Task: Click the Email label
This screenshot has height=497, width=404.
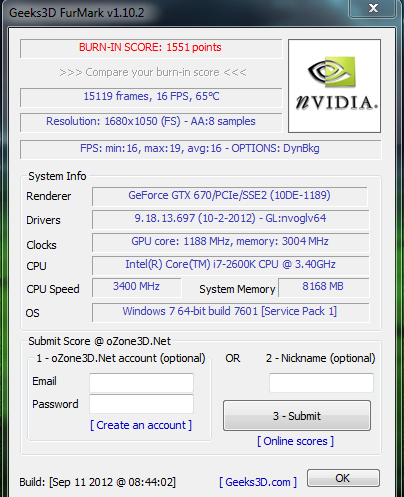Action: pyautogui.click(x=44, y=381)
